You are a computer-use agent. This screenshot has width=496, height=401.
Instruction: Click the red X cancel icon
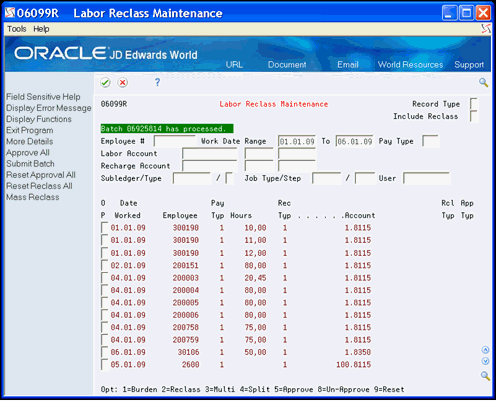tap(123, 82)
